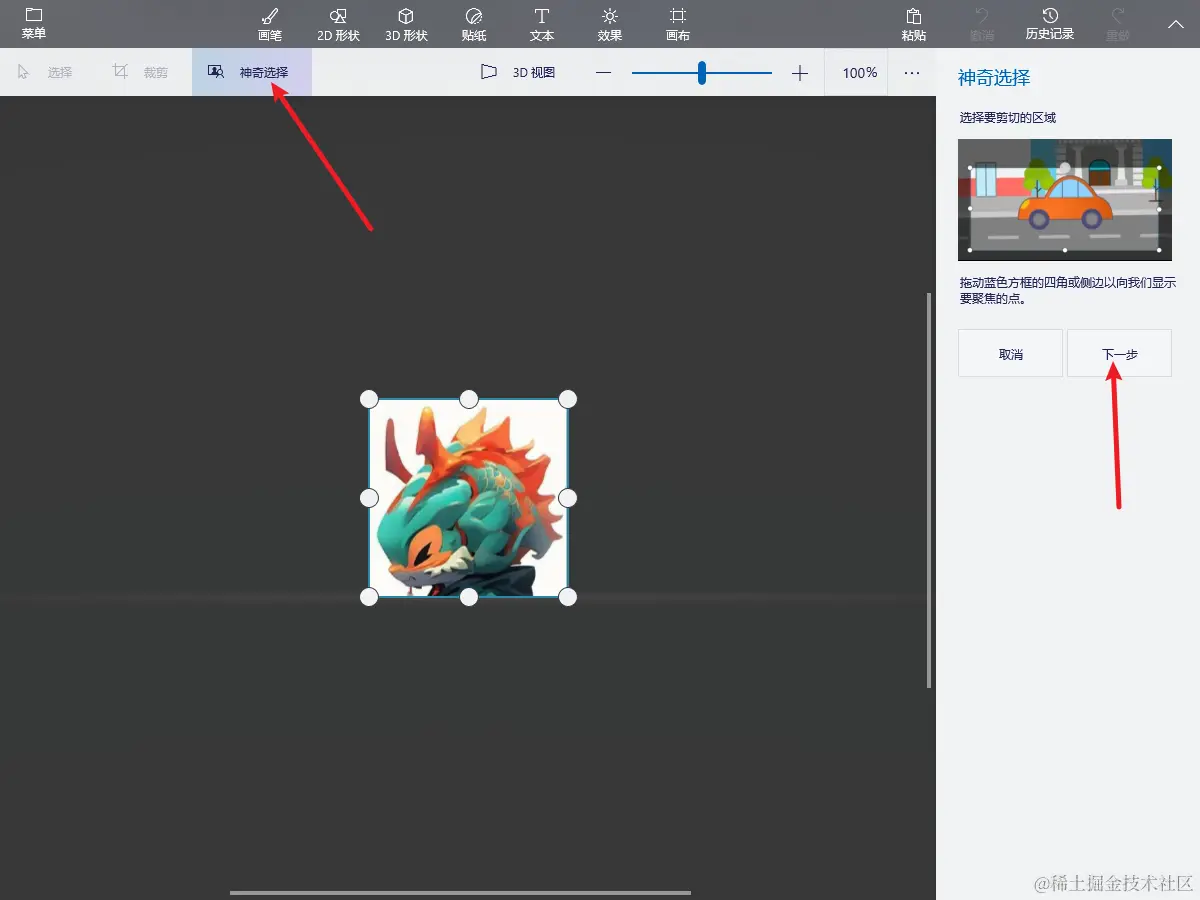Click bottom-left selection handle of dragon image
Viewport: 1200px width, 900px height.
pyautogui.click(x=369, y=597)
